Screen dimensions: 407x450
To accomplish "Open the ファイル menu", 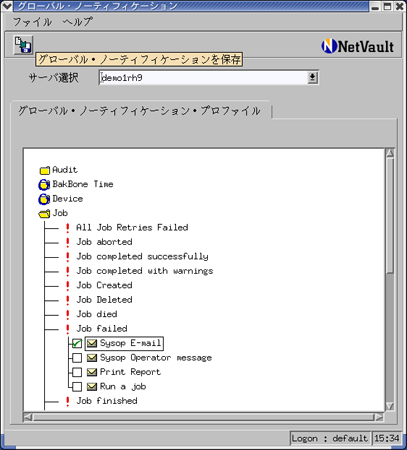I will [32, 22].
